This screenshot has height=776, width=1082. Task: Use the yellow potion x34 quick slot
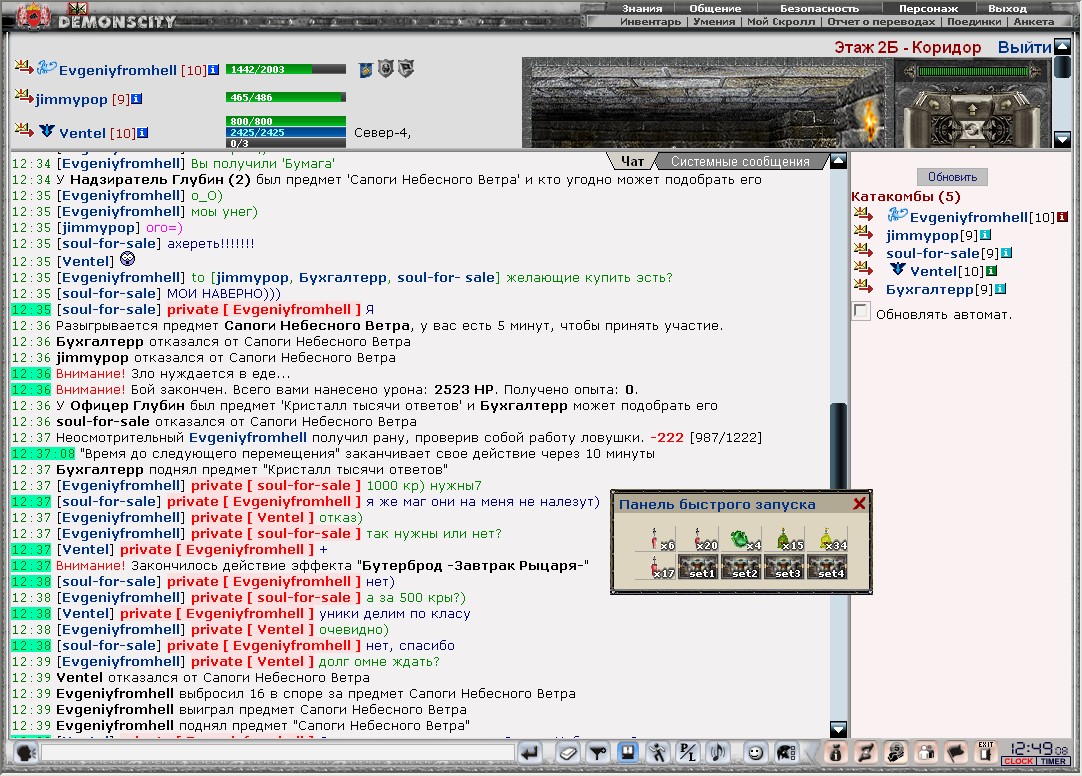pyautogui.click(x=827, y=539)
